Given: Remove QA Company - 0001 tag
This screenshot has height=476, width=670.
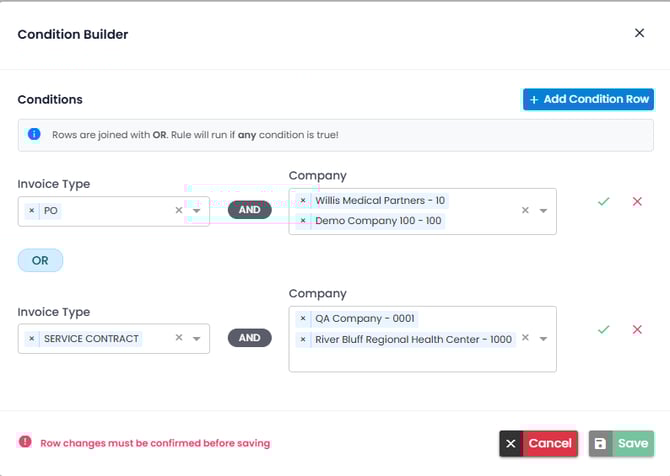Looking at the screenshot, I should coord(303,319).
